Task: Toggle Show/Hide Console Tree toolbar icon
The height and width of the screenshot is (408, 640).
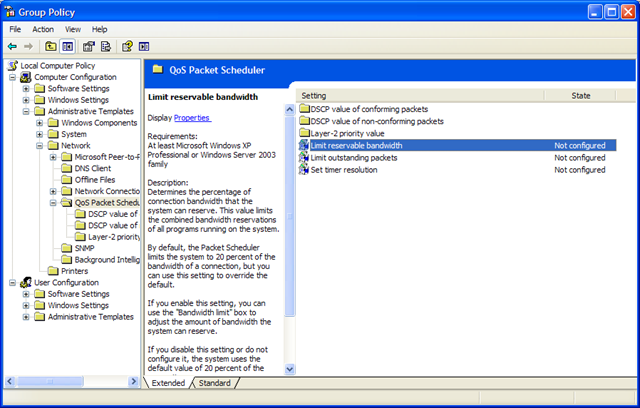Action: click(68, 46)
